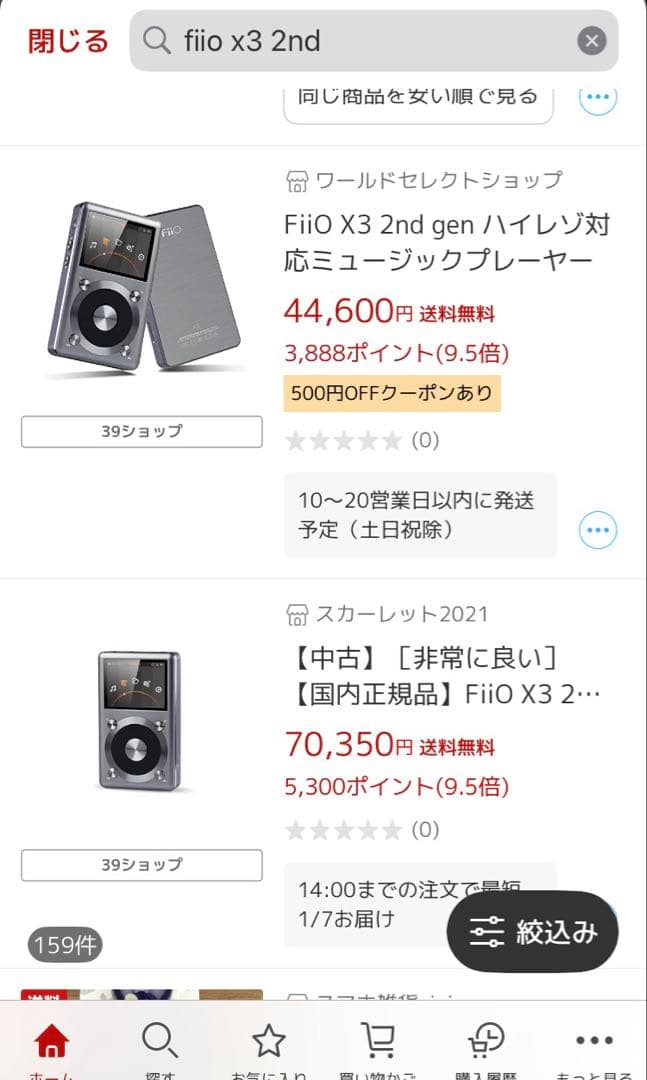Tap the search input containing fiio x3 2nd
Viewport: 647px width, 1080px height.
click(x=320, y=40)
